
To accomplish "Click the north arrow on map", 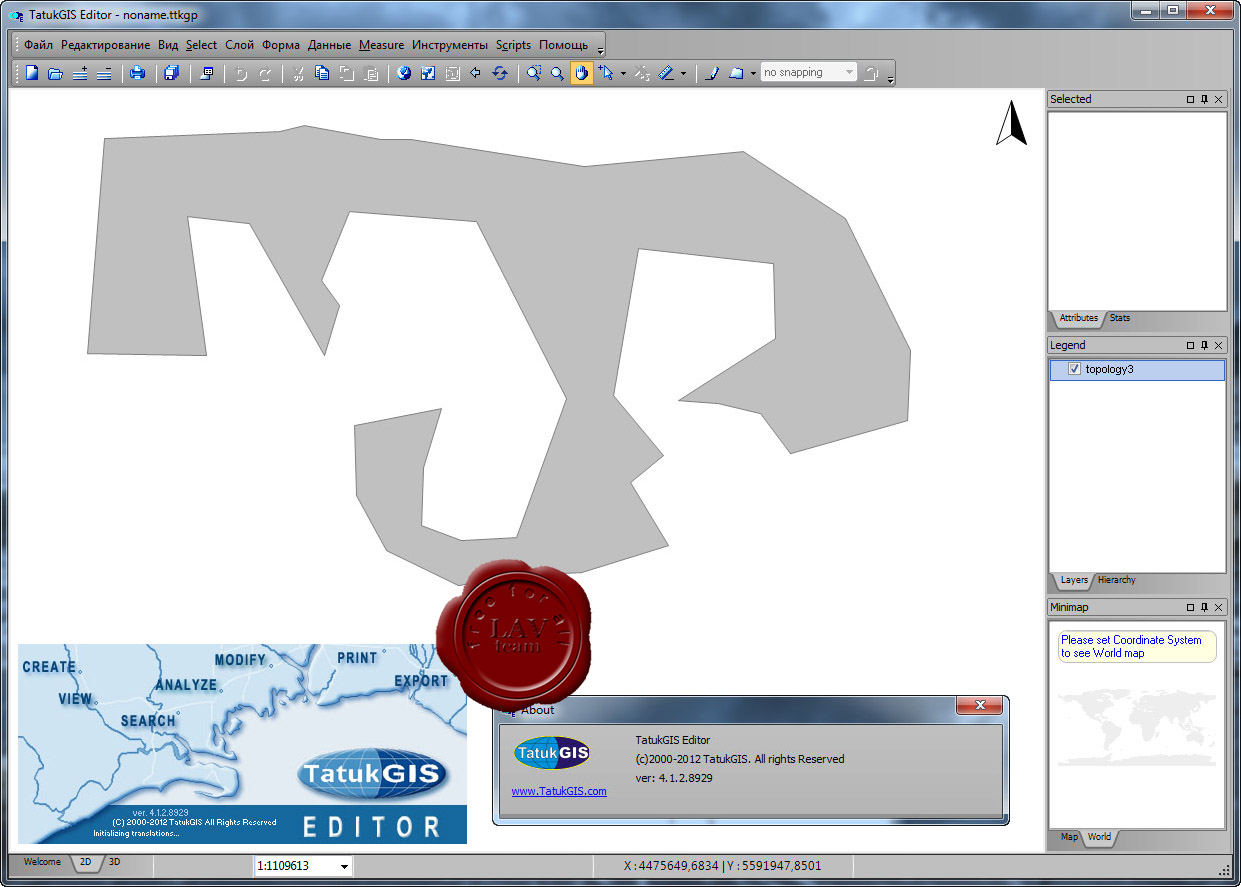I will coord(1011,123).
